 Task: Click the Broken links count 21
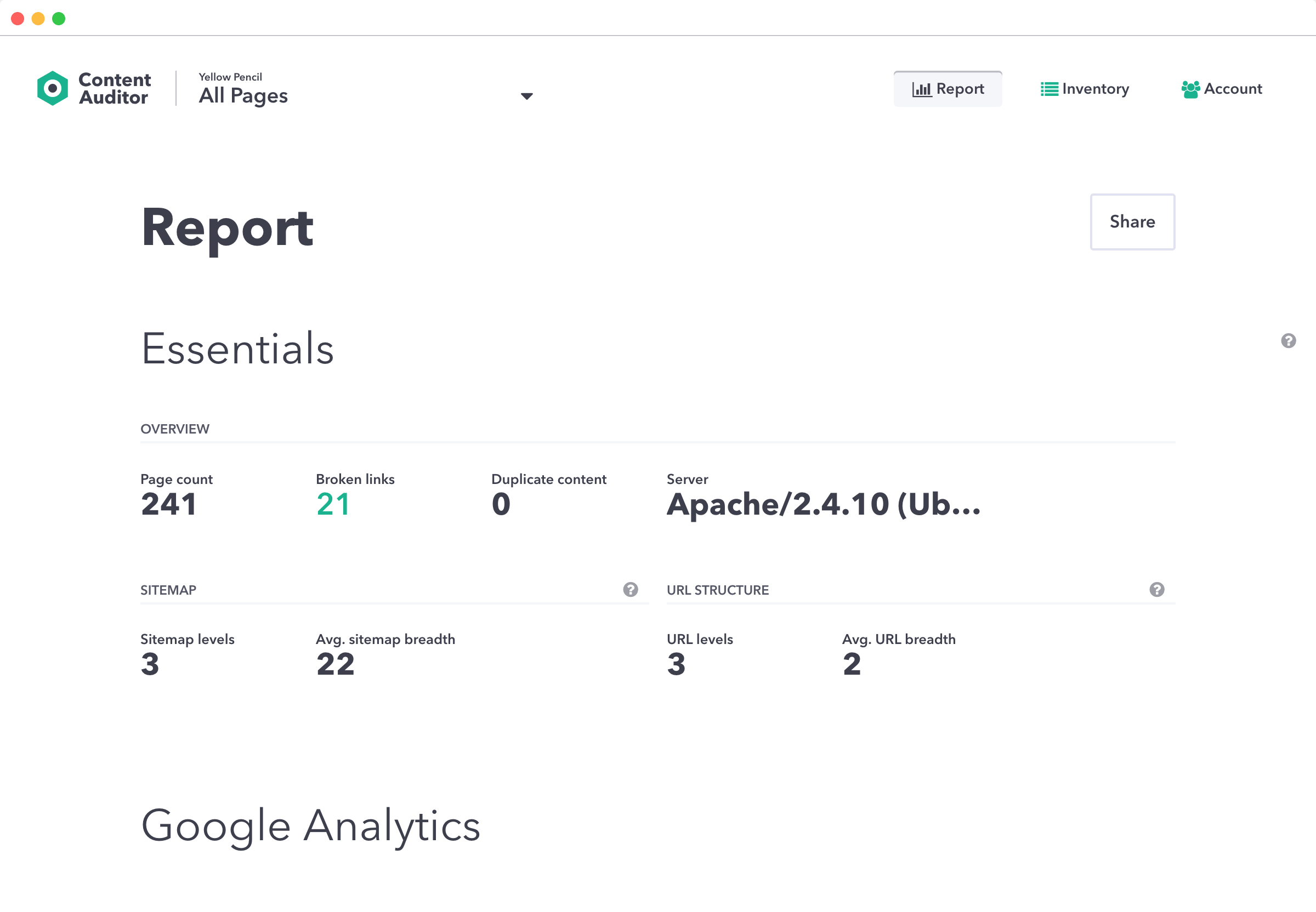(333, 504)
